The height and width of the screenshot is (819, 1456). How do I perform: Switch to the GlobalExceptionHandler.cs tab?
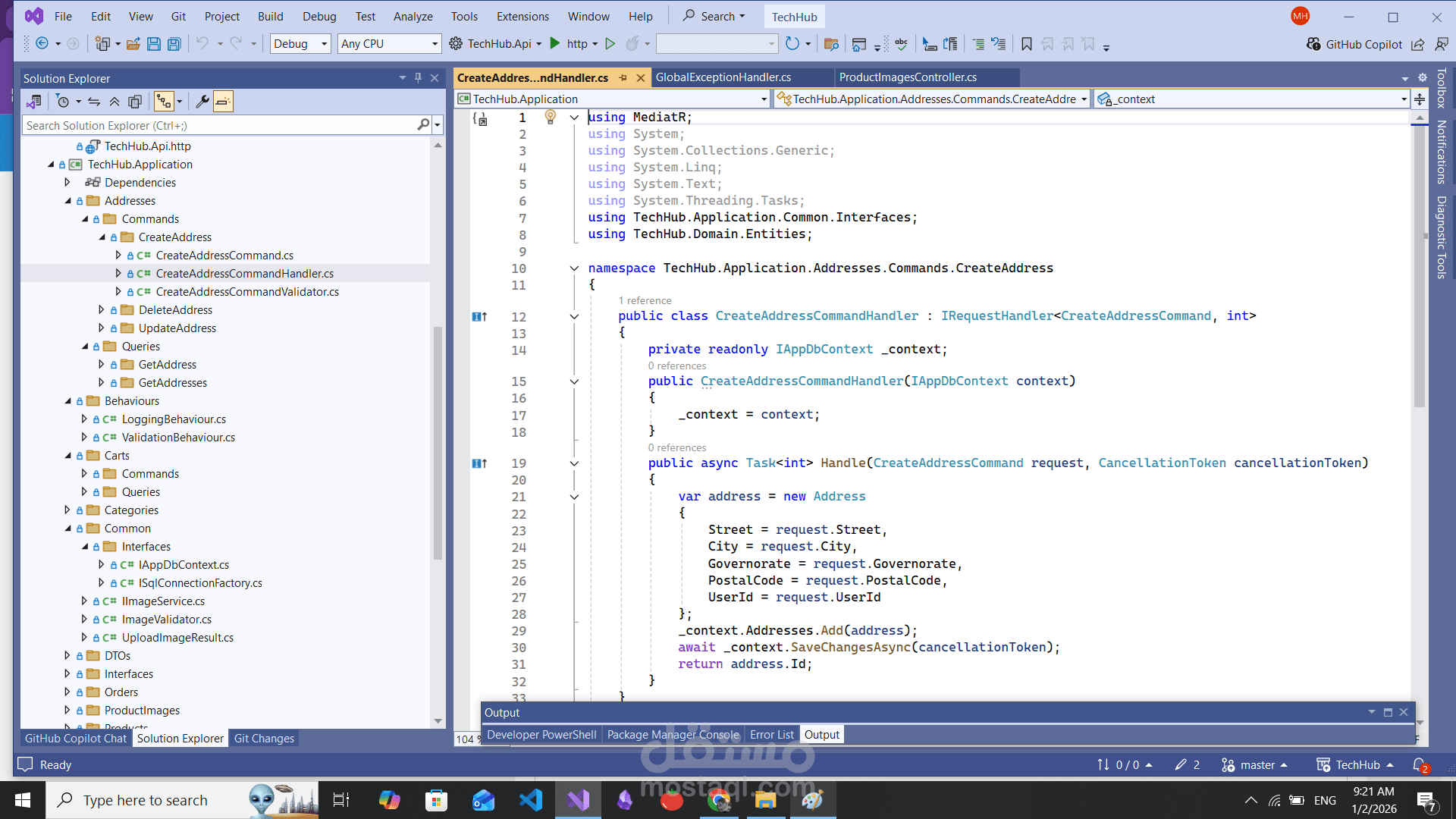(x=723, y=77)
